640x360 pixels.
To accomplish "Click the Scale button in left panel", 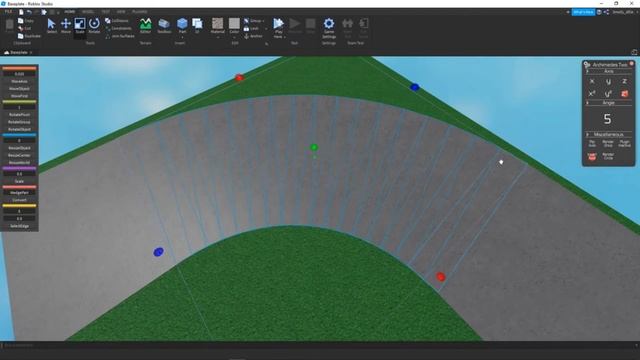I will tap(20, 181).
